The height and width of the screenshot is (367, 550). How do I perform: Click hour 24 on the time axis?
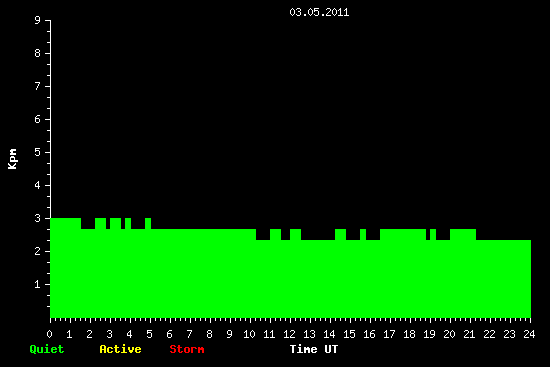[529, 334]
